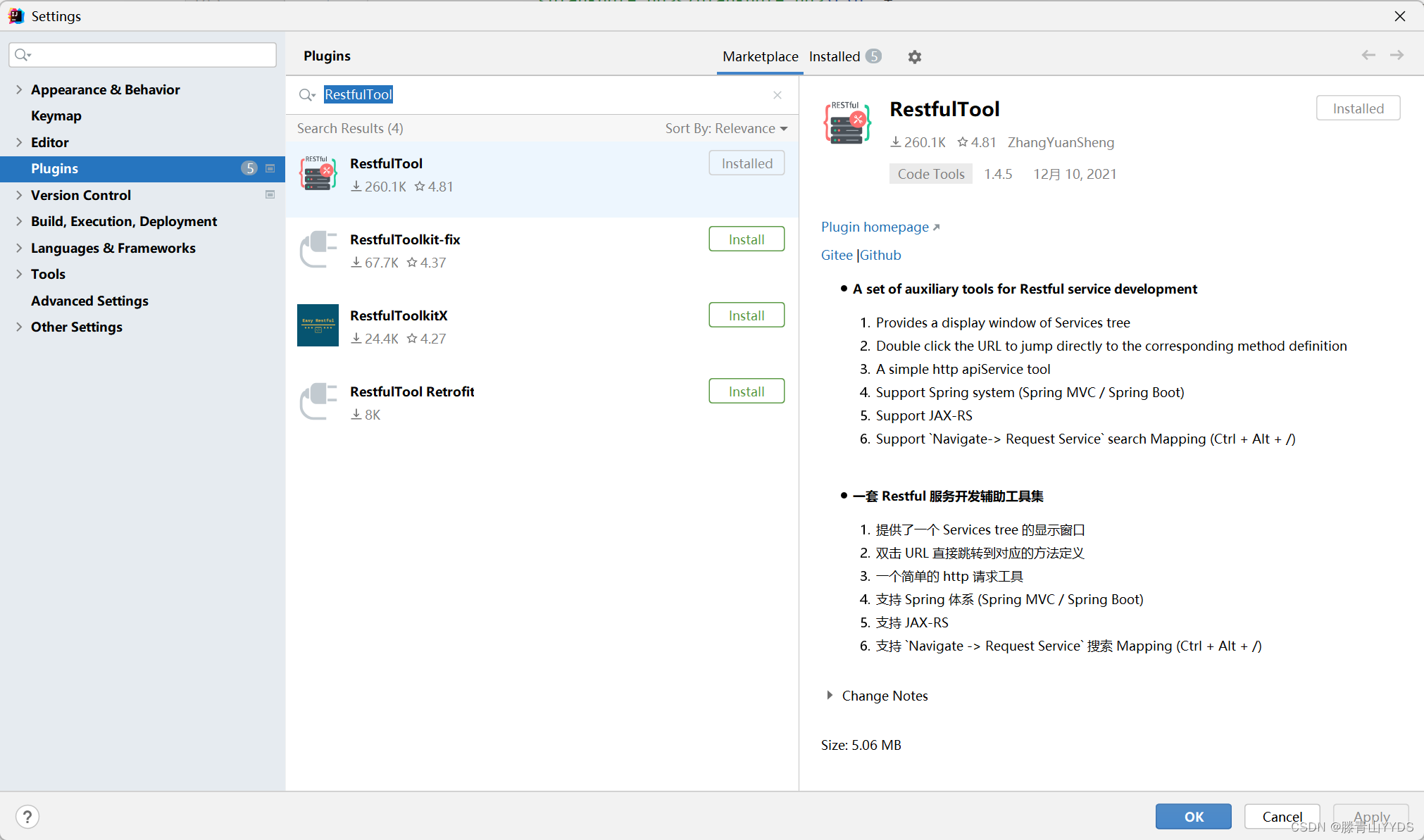Select the Marketplace tab
Screen dimensions: 1424x840
coord(760,56)
